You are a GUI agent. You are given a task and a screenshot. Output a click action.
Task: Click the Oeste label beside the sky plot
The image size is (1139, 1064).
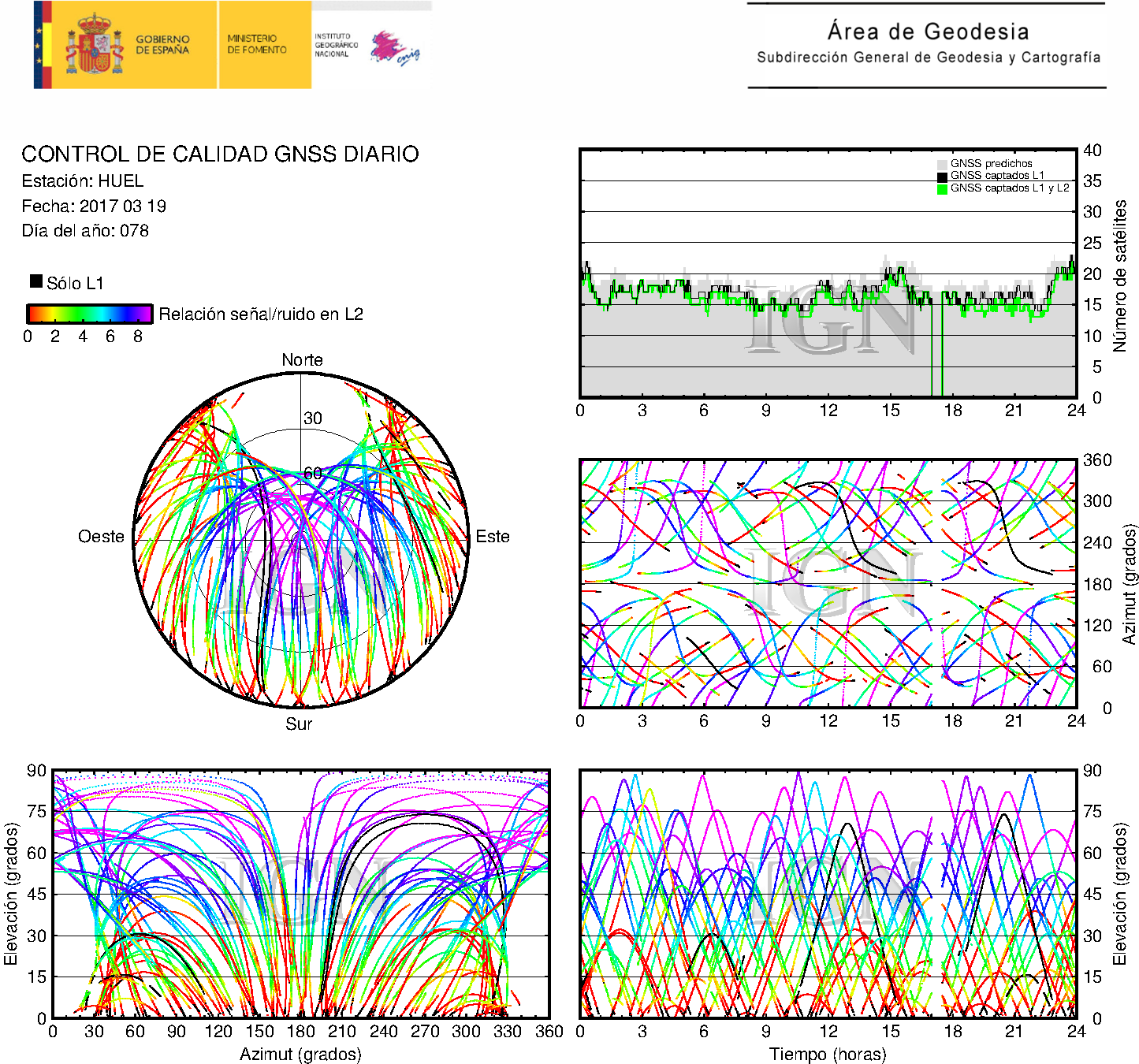101,537
